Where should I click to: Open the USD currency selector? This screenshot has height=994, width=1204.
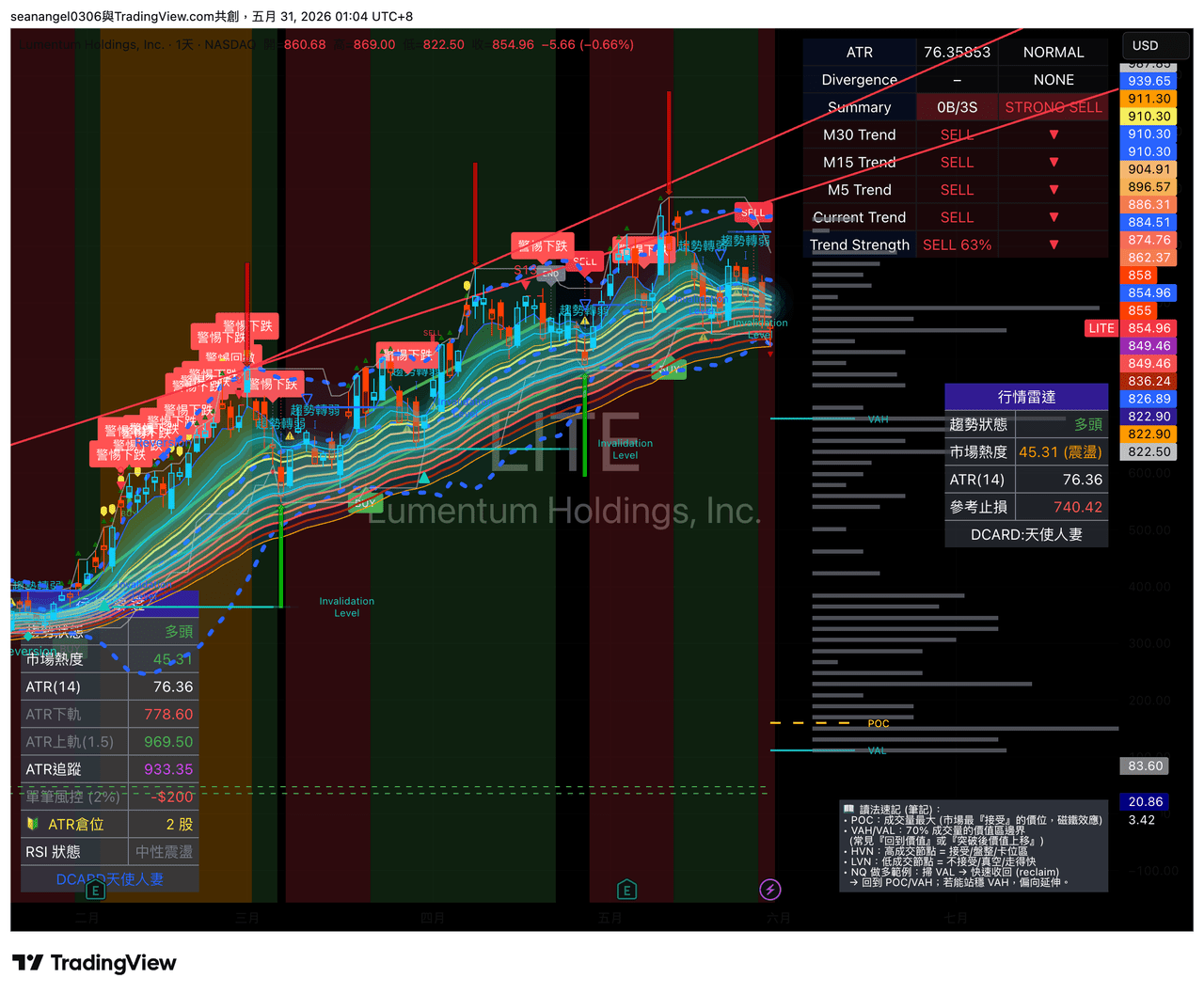pos(1157,45)
